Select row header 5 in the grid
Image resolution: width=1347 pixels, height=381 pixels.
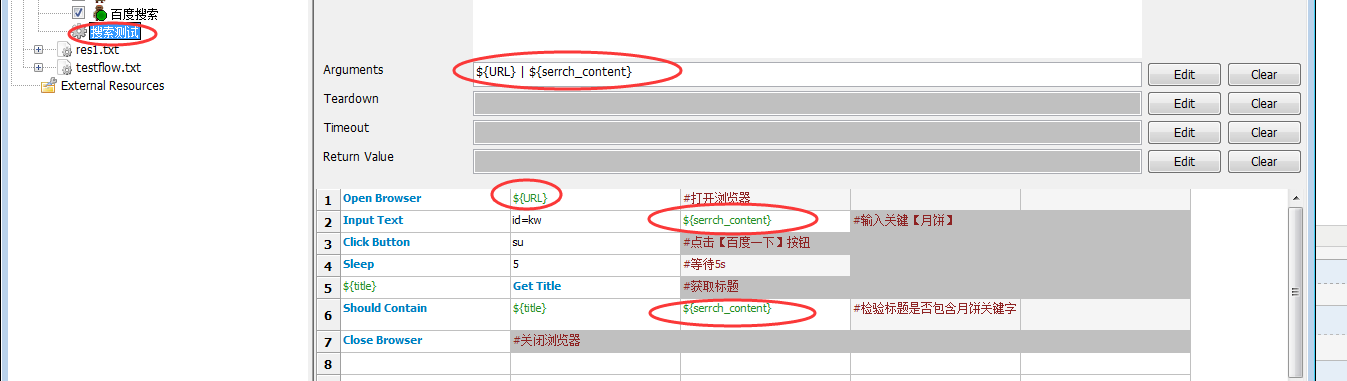click(328, 288)
